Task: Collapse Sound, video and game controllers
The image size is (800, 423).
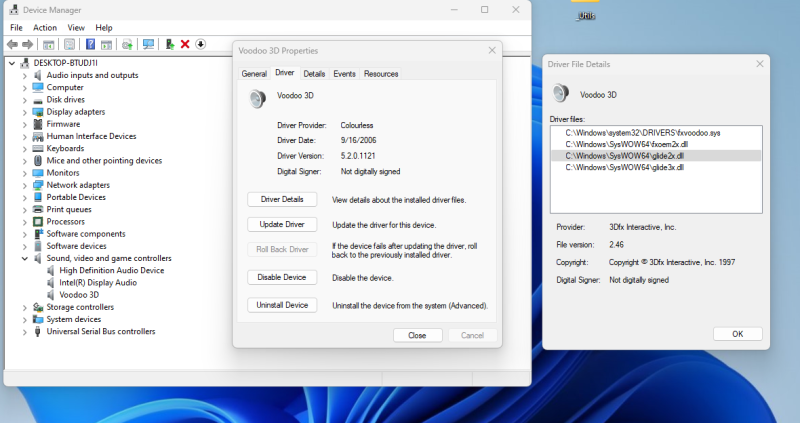Action: tap(24, 259)
